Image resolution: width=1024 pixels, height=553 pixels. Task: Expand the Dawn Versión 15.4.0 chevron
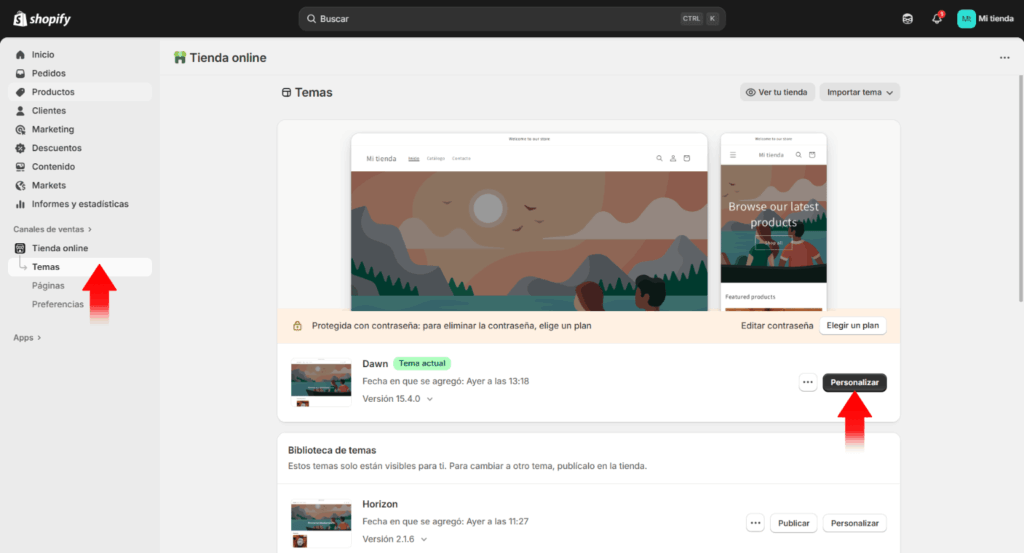pyautogui.click(x=430, y=399)
